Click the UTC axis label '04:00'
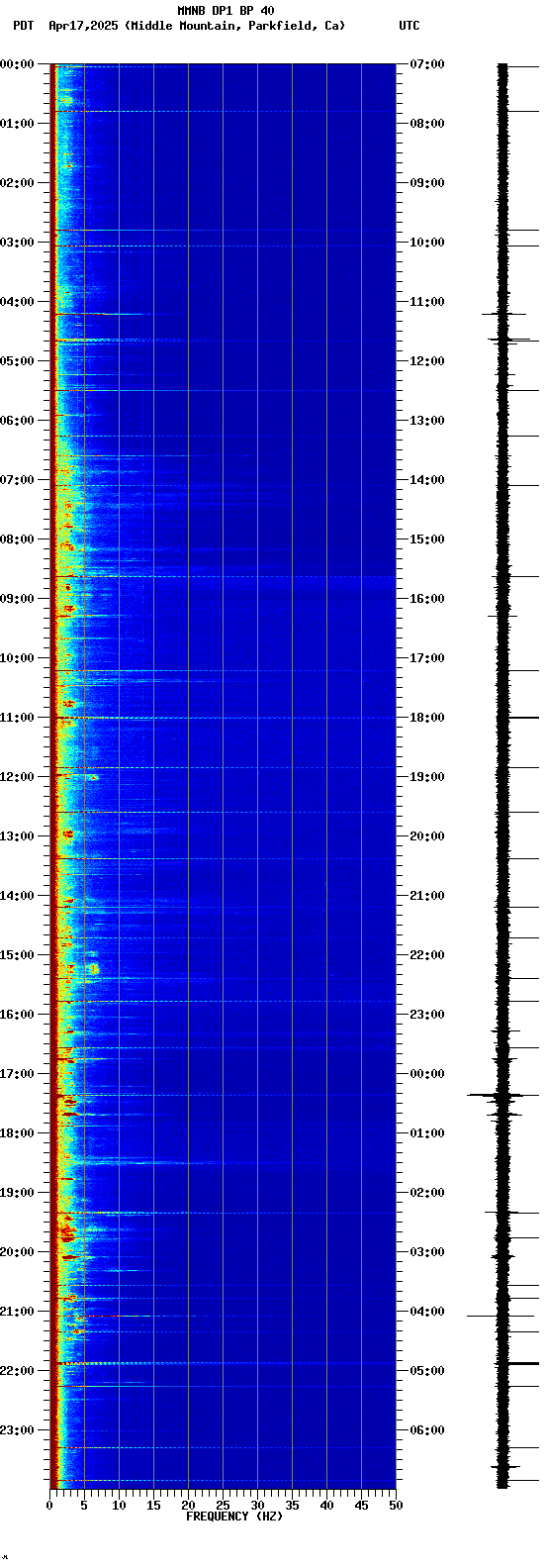Image resolution: width=546 pixels, height=1568 pixels. tap(426, 1312)
